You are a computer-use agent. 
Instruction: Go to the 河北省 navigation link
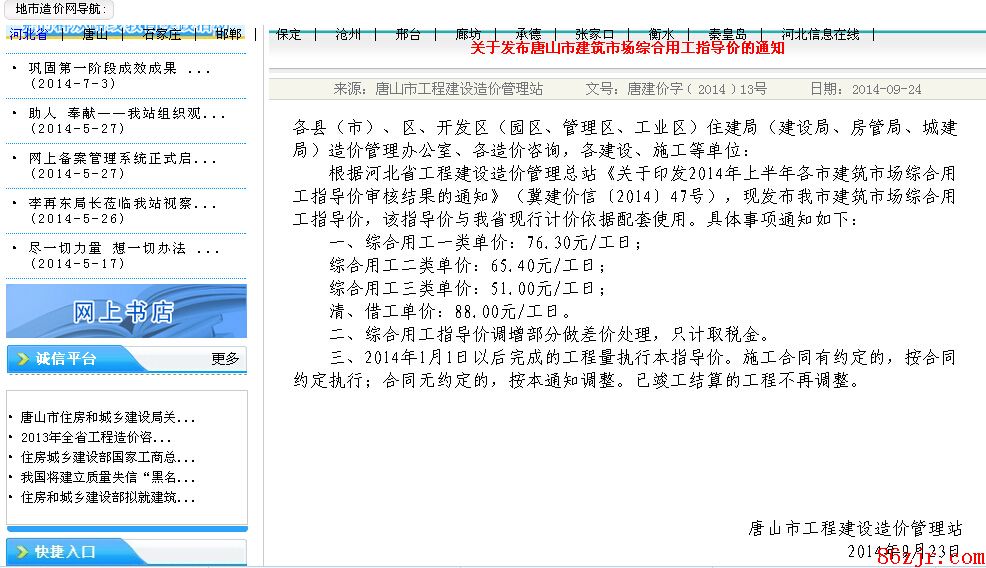(x=28, y=34)
